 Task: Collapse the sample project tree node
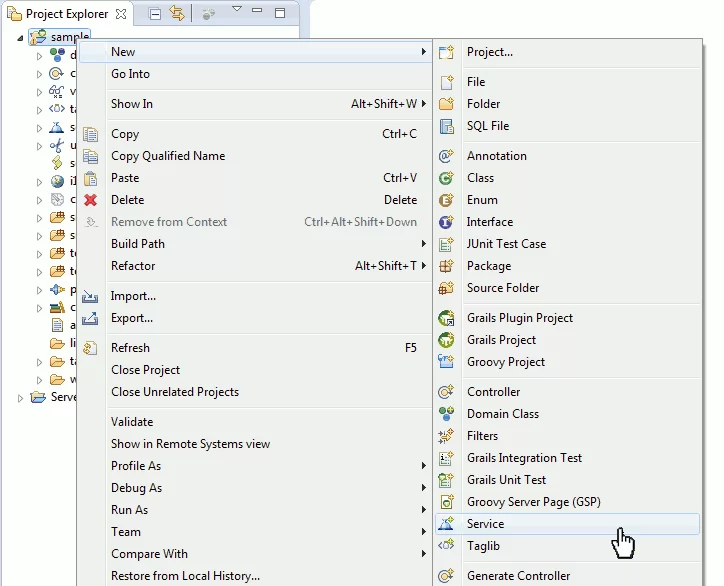tap(20, 38)
